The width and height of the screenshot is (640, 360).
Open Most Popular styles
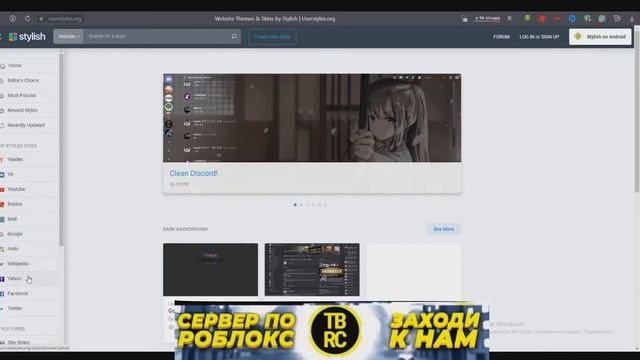pos(22,96)
